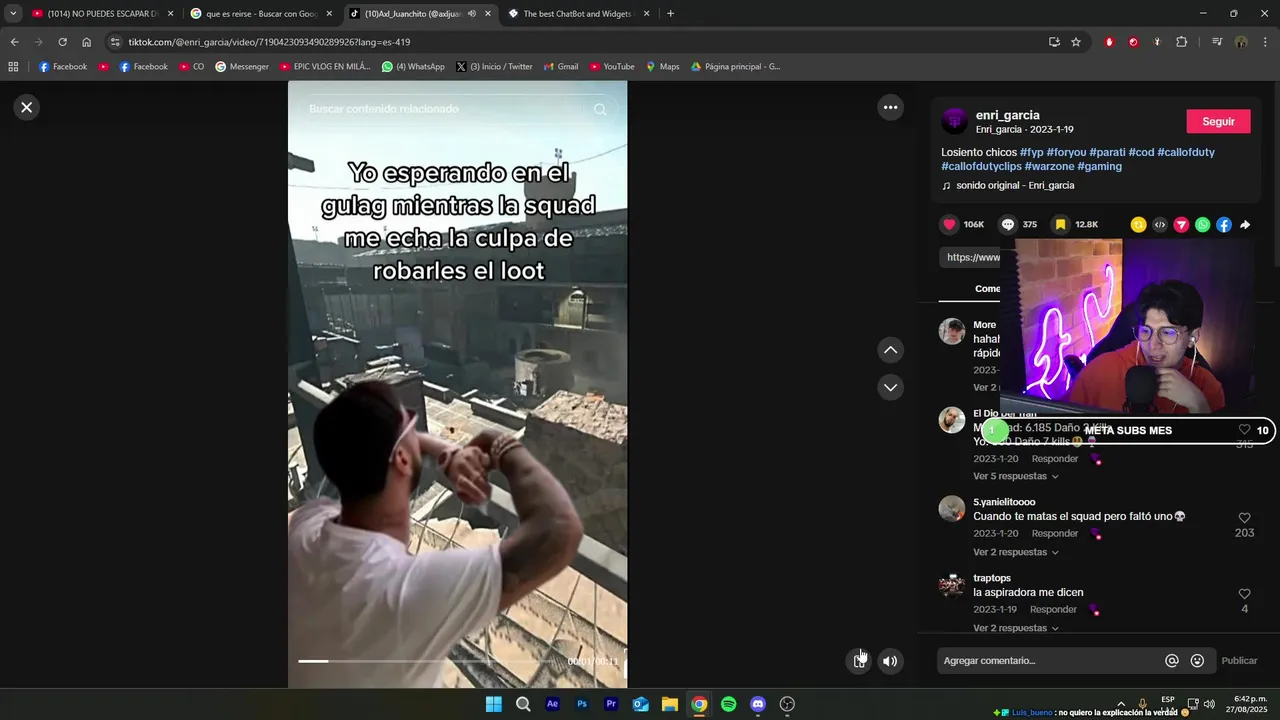The height and width of the screenshot is (720, 1280).
Task: Click the Agregar comentario field
Action: [1048, 661]
